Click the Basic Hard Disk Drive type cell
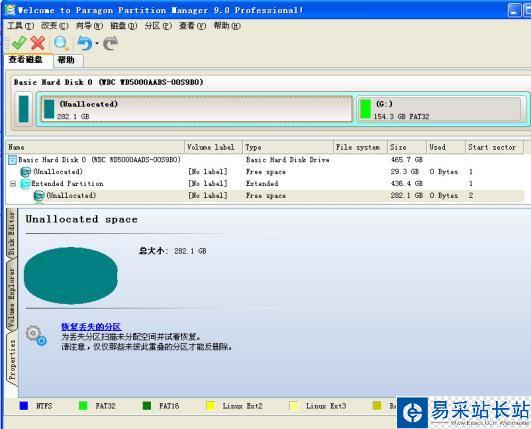 pyautogui.click(x=288, y=159)
